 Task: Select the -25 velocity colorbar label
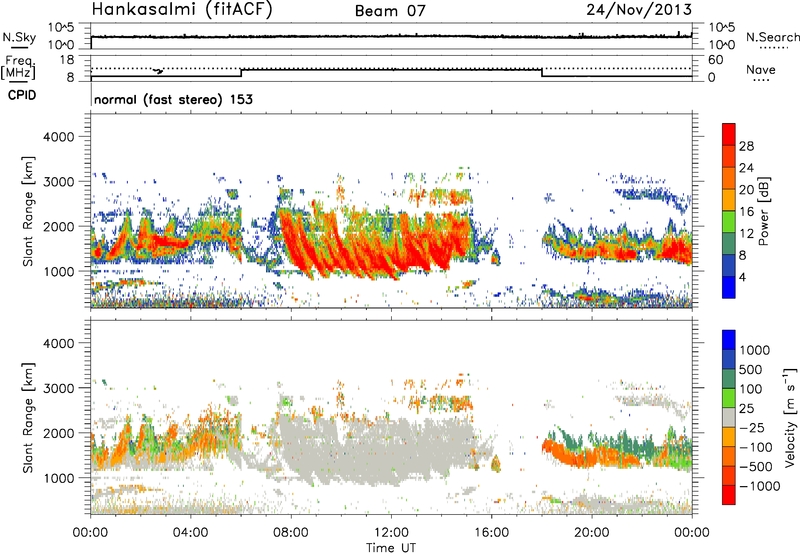[753, 428]
